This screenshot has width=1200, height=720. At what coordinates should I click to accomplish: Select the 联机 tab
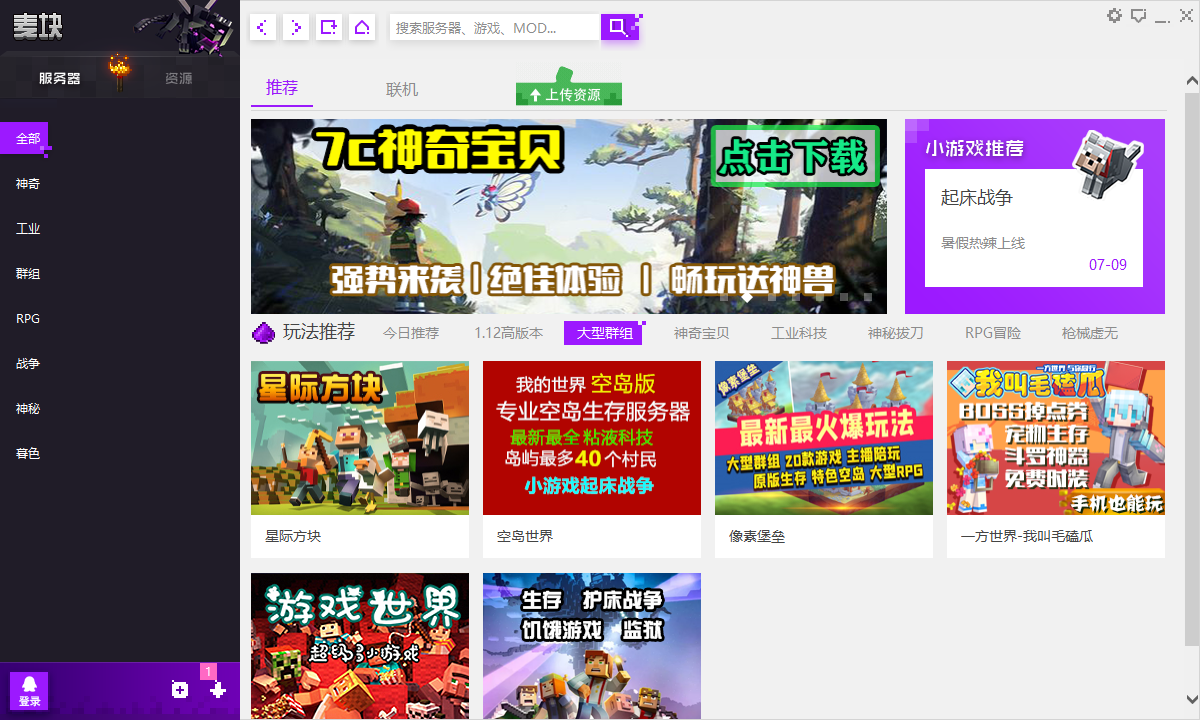pyautogui.click(x=402, y=90)
